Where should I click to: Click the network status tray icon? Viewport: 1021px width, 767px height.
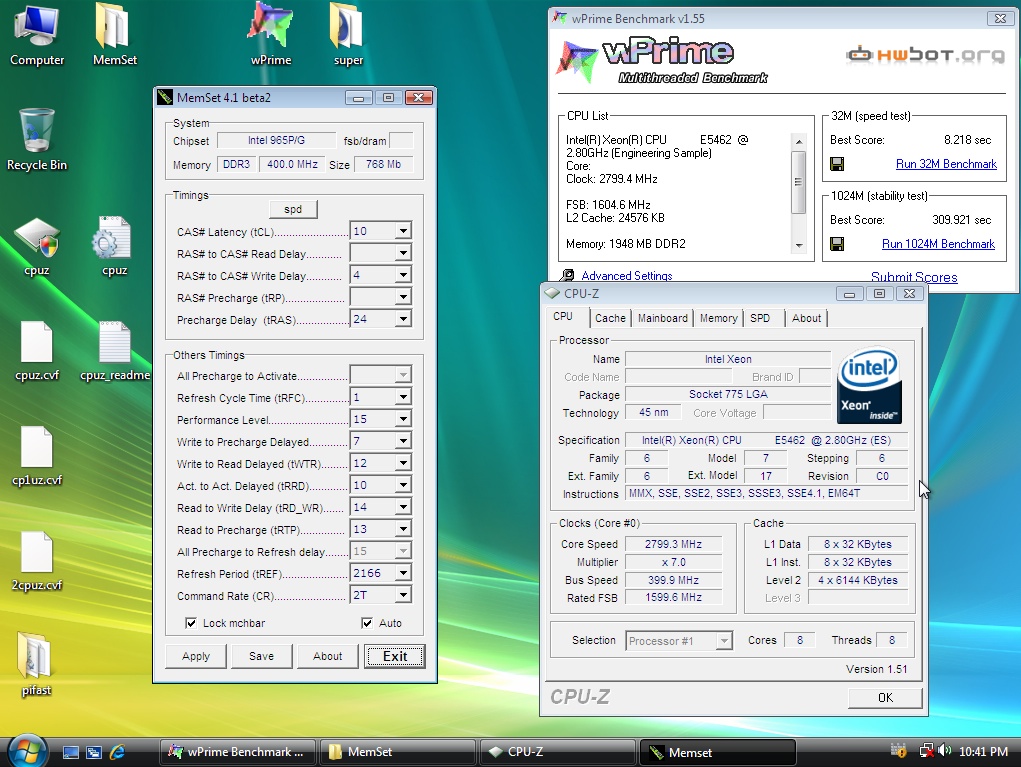click(926, 751)
